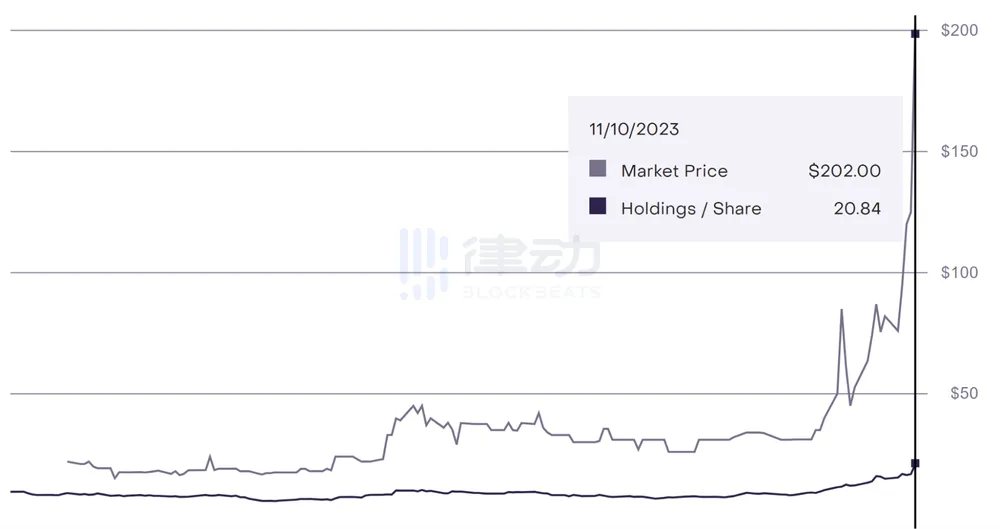The height and width of the screenshot is (529, 1000).
Task: Click the Holdings data marker on crosshair line
Action: point(915,463)
